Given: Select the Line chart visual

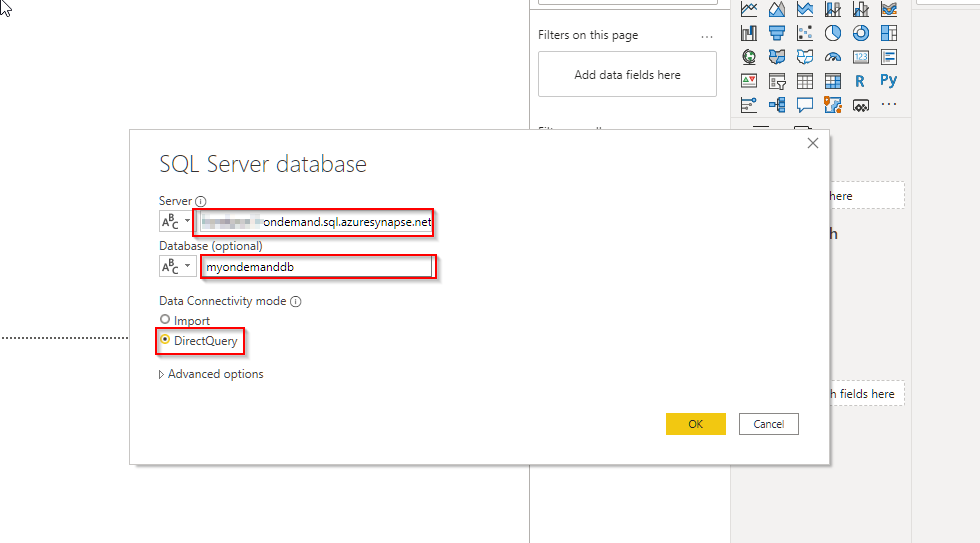Looking at the screenshot, I should [x=749, y=9].
